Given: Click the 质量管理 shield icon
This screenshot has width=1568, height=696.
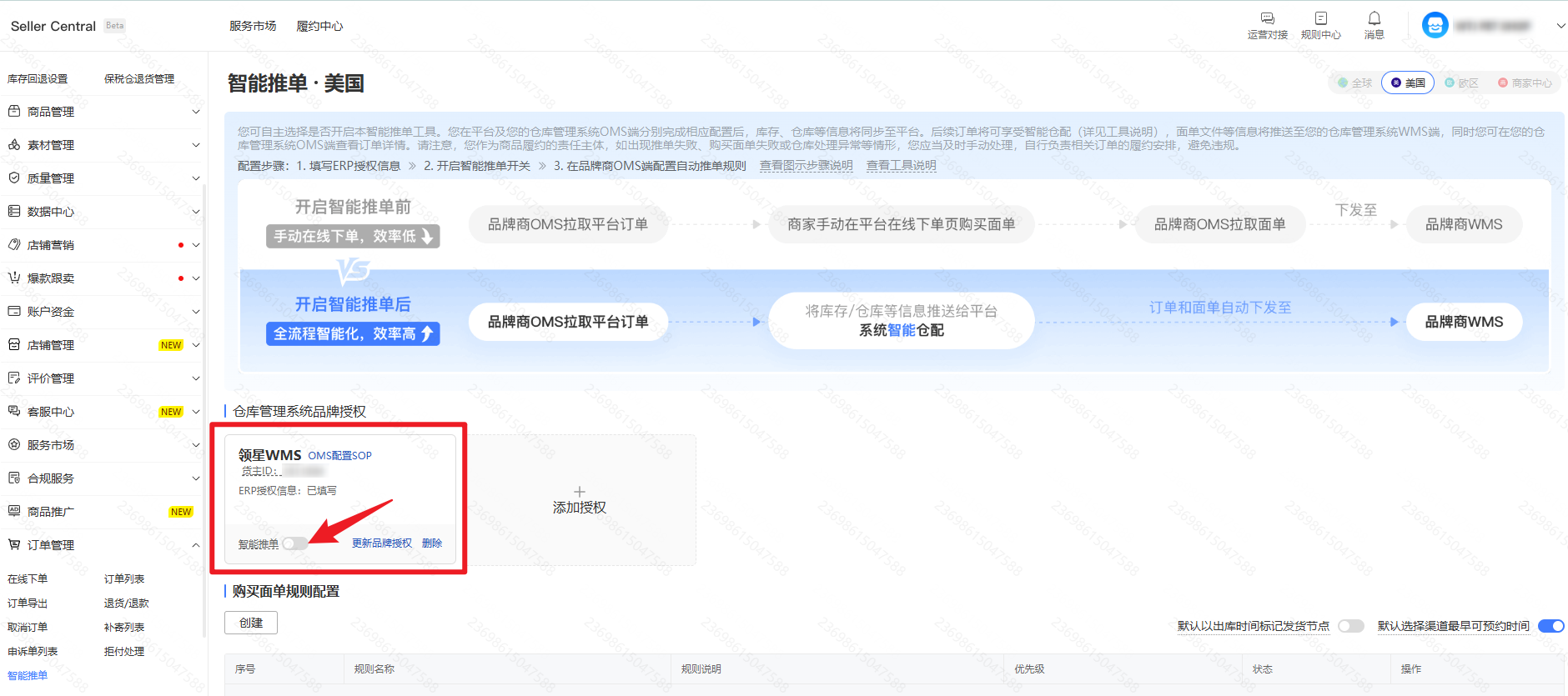Looking at the screenshot, I should point(14,178).
